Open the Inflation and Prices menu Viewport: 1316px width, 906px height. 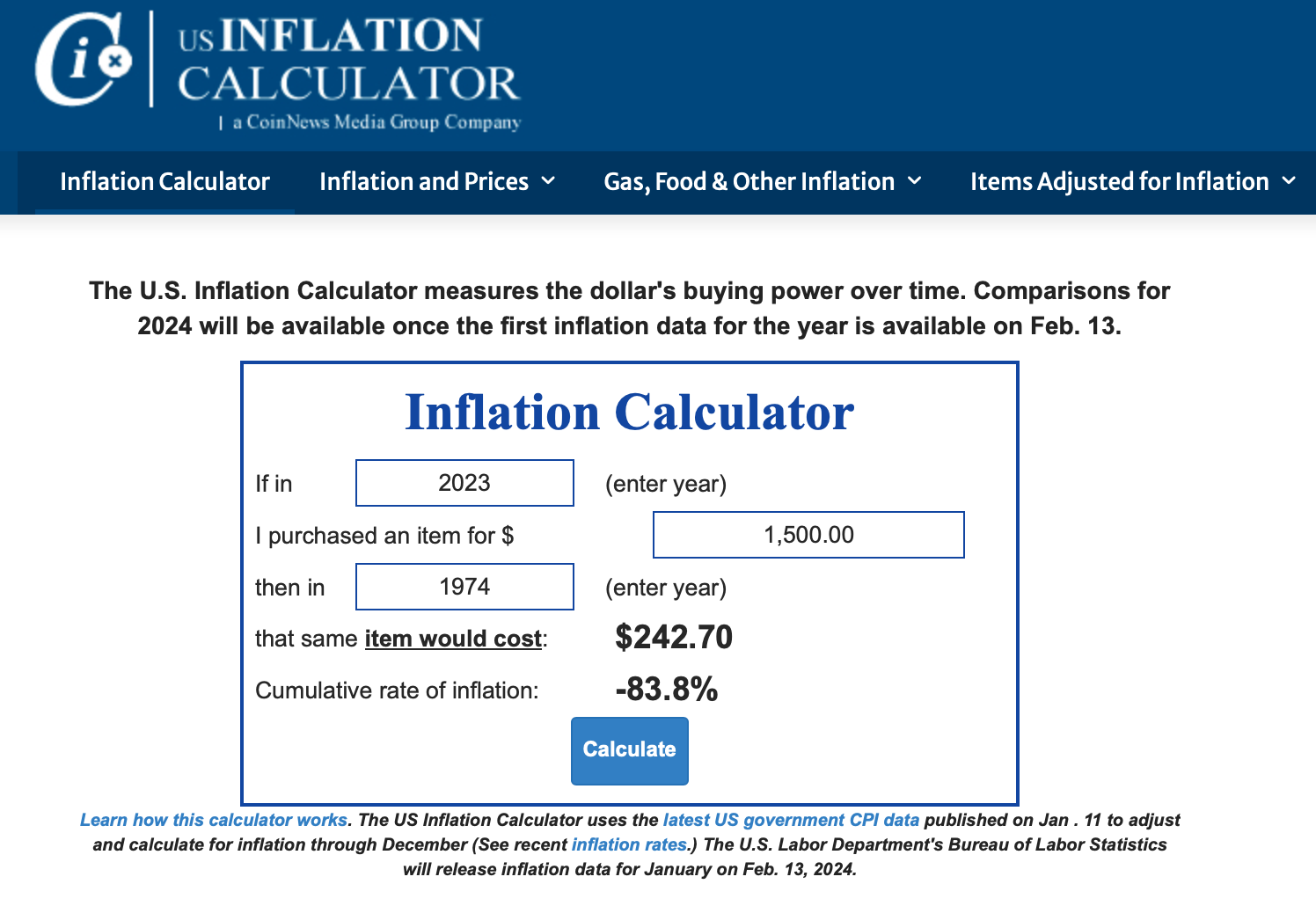coord(423,182)
